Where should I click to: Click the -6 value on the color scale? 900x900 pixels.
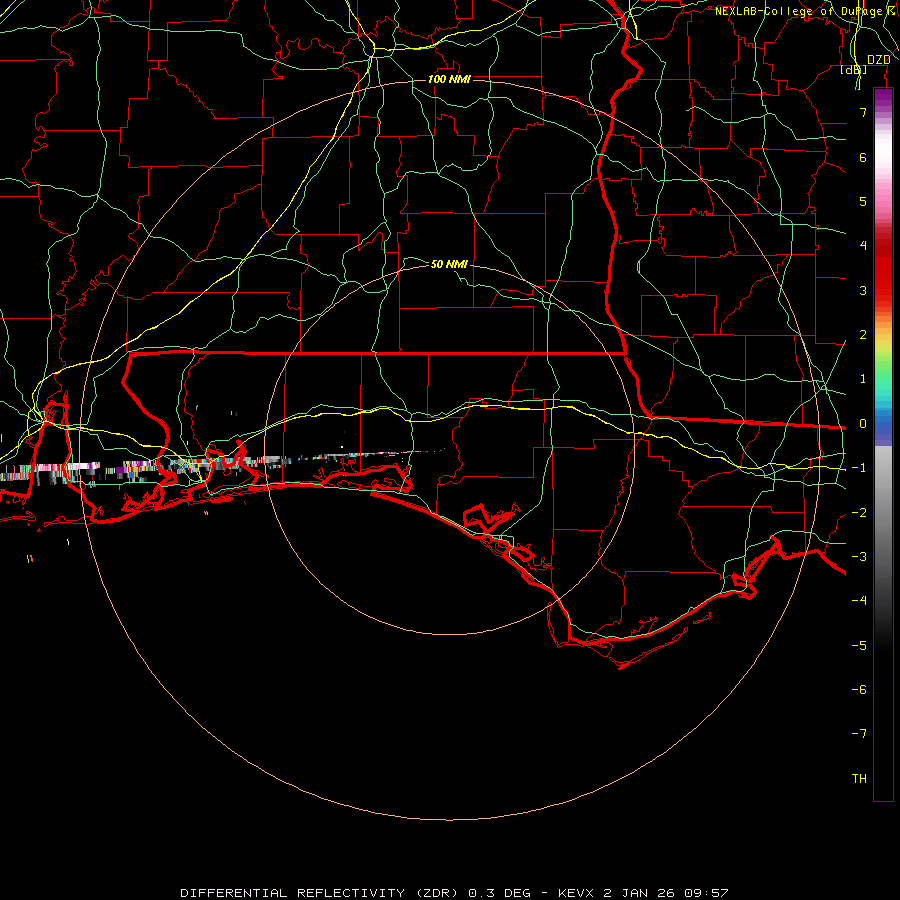[x=859, y=690]
